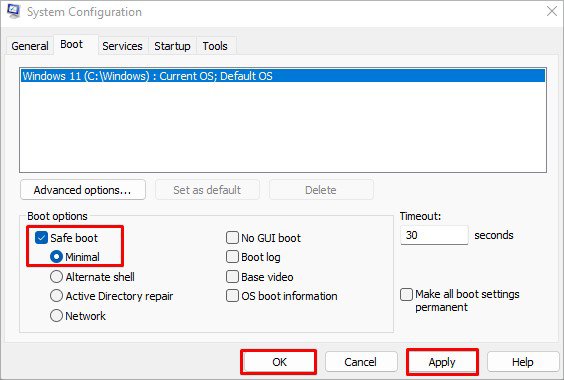
Task: Open Advanced options
Action: pyautogui.click(x=83, y=190)
